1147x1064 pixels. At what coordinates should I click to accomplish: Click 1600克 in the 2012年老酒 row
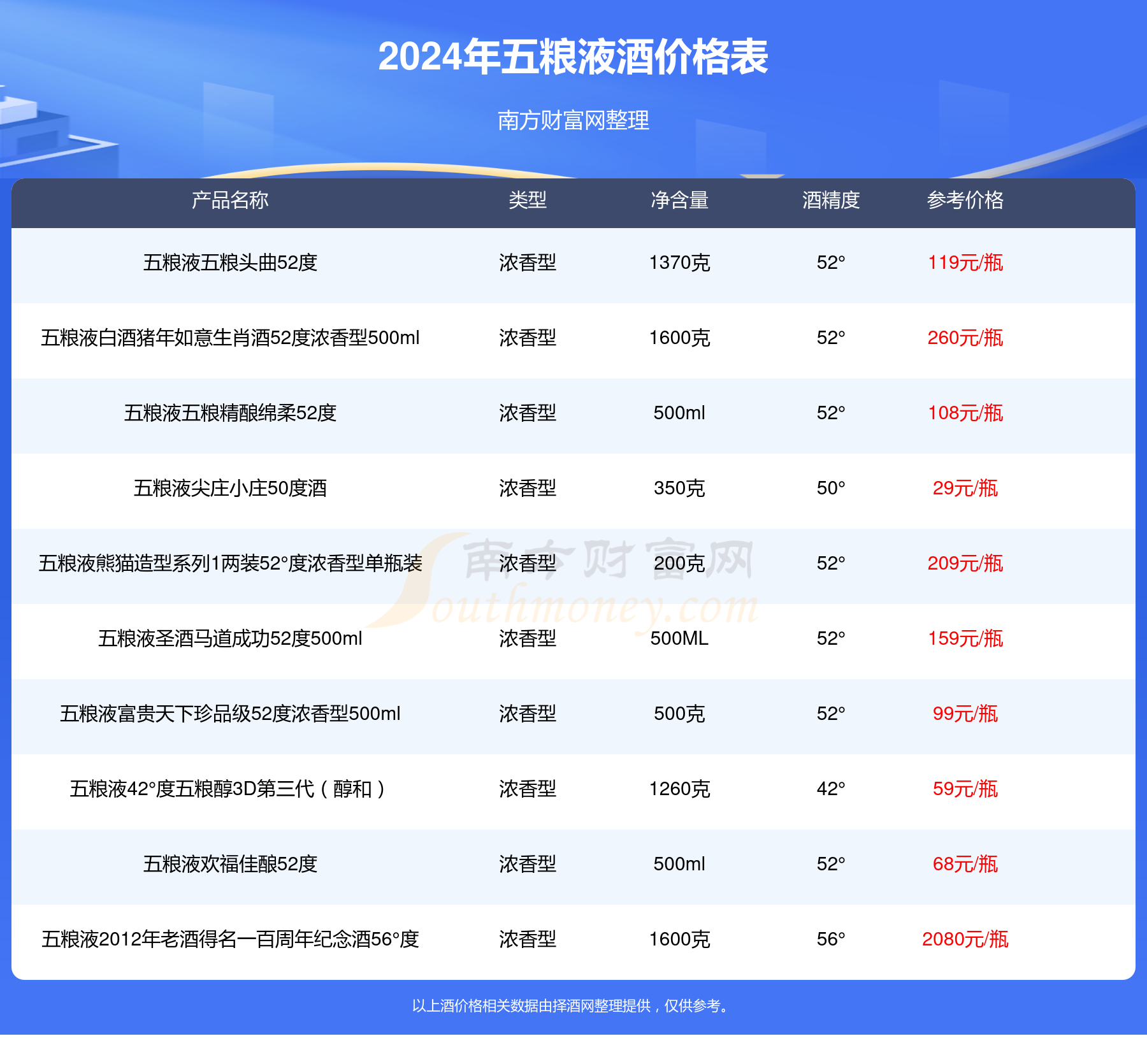tap(679, 939)
